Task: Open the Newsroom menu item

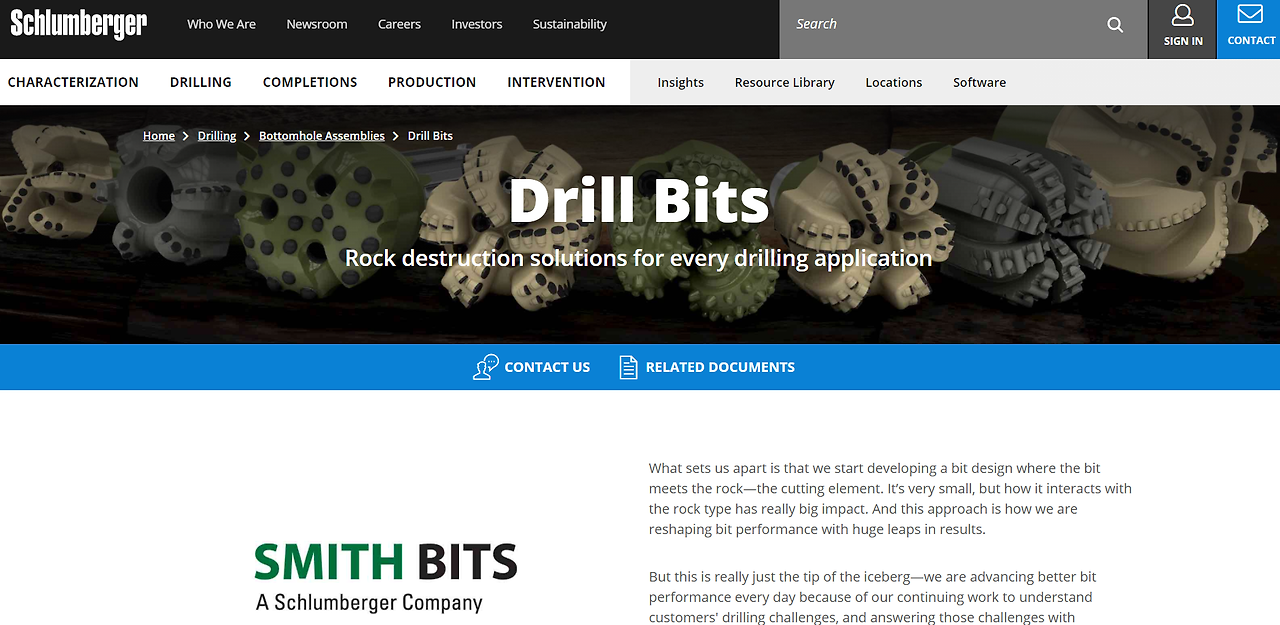Action: 317,24
